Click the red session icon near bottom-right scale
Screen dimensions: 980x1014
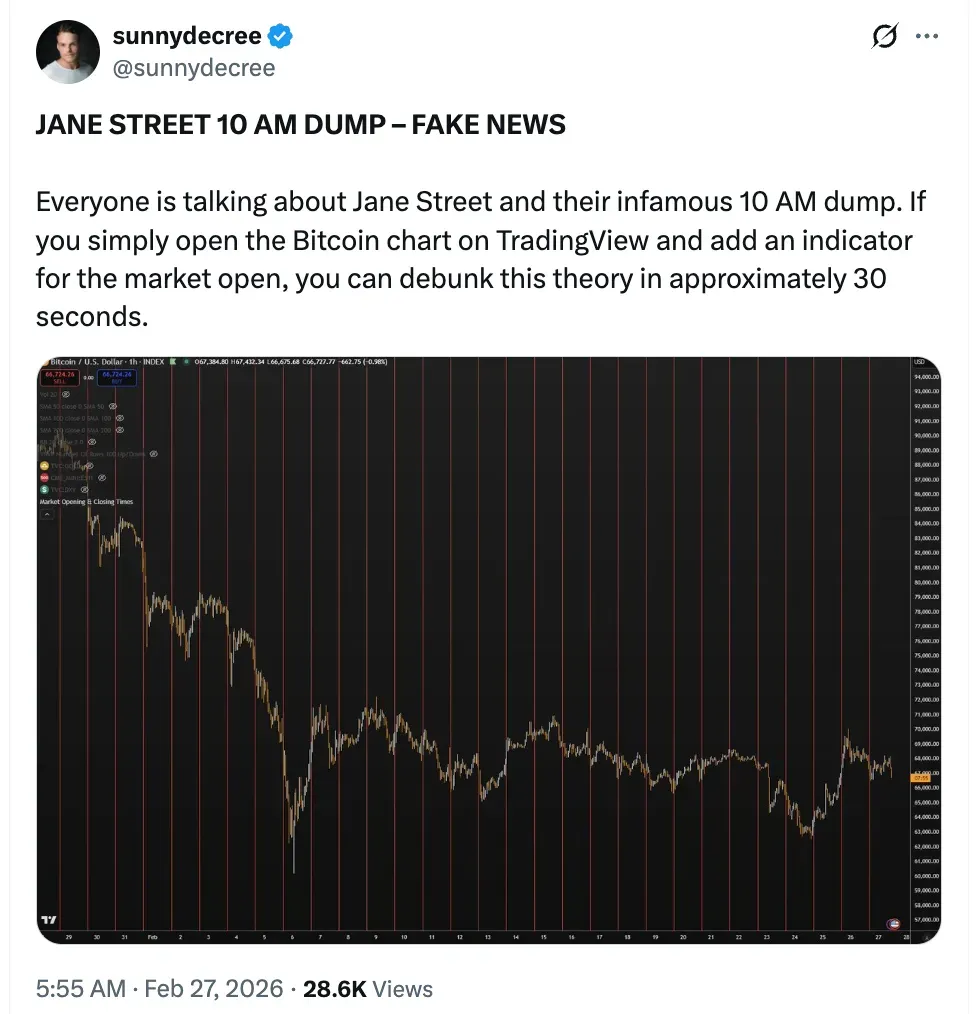coord(895,924)
